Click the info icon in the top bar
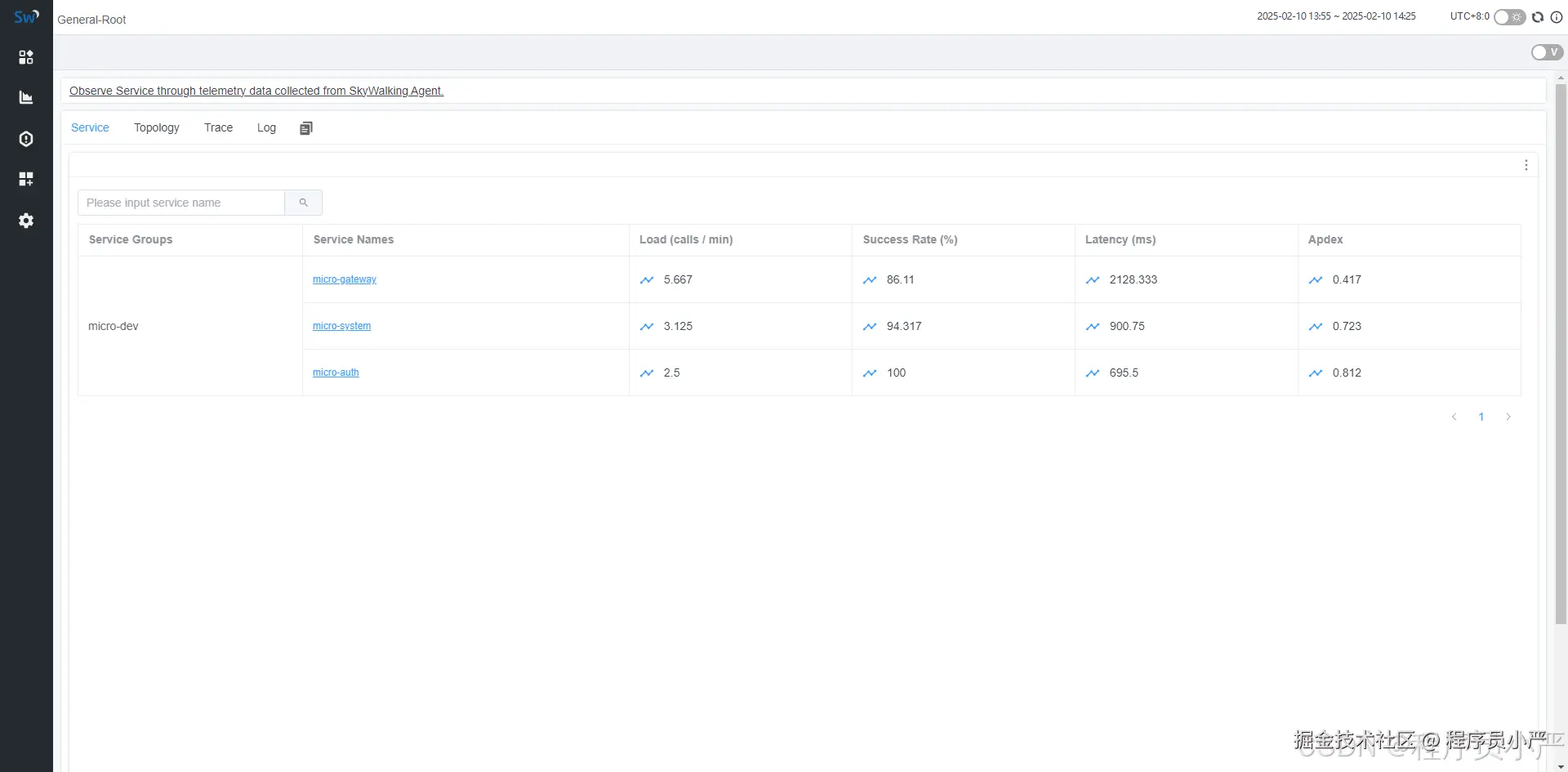The height and width of the screenshot is (772, 1568). pos(1557,17)
